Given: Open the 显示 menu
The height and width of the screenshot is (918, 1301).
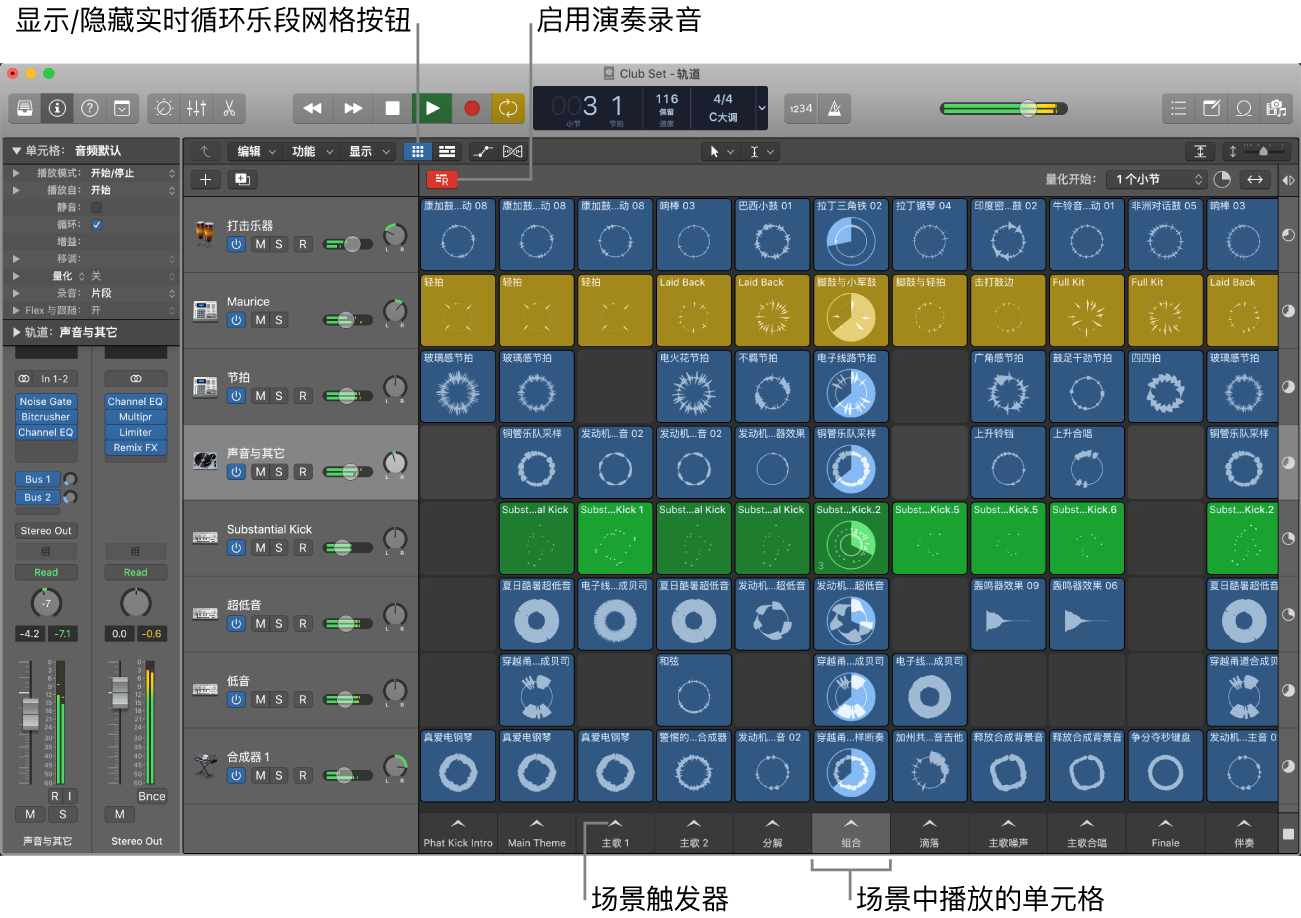Looking at the screenshot, I should point(370,151).
